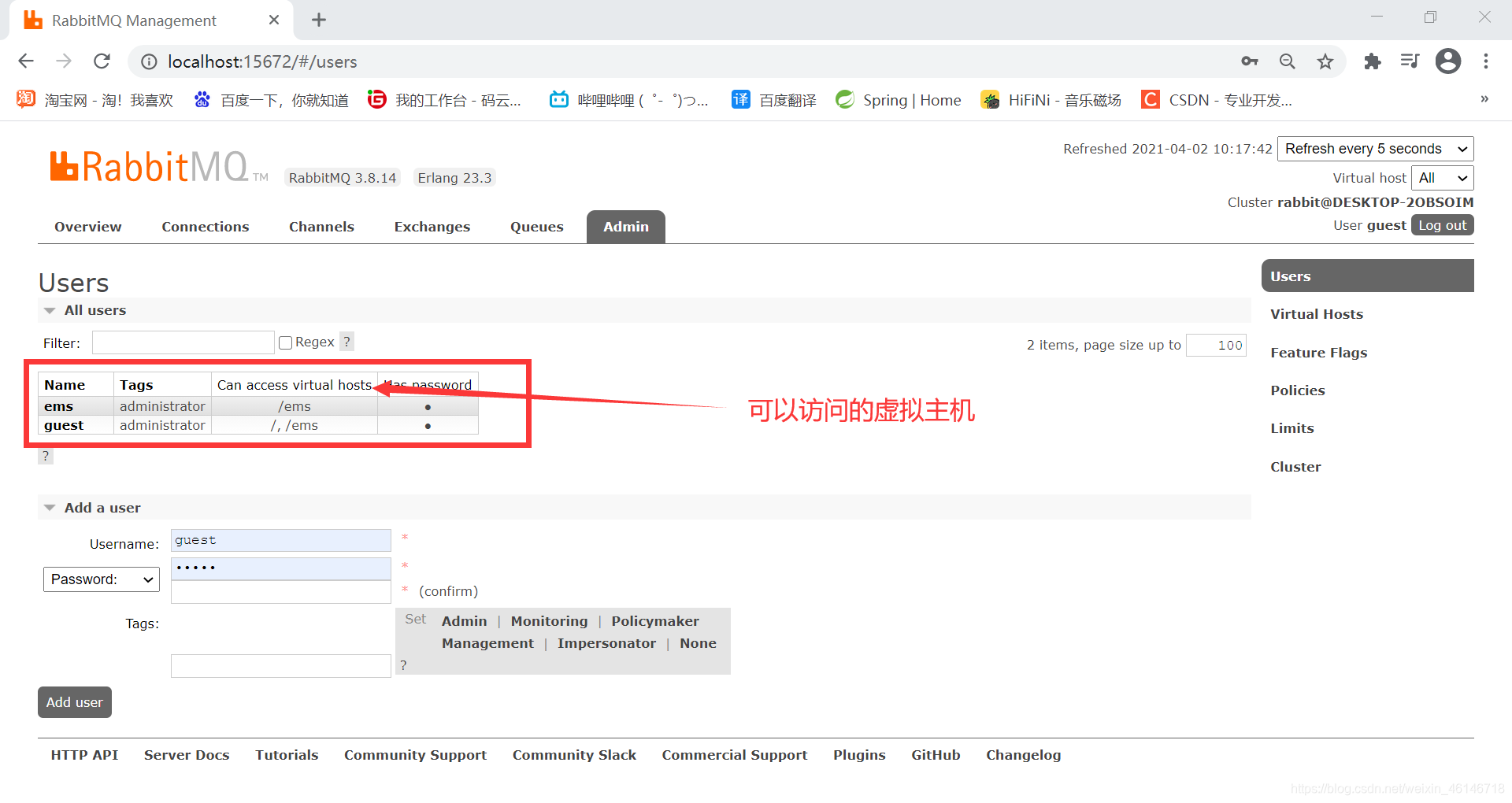
Task: Log out the guest user
Action: (1443, 225)
